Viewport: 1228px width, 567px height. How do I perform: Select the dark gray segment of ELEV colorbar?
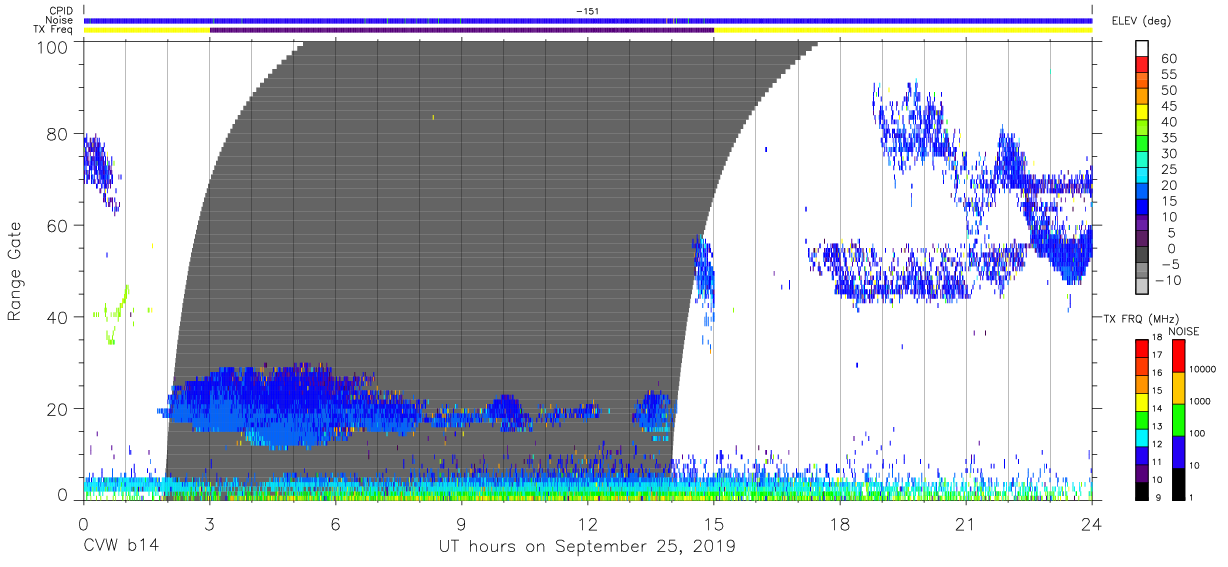(x=1143, y=256)
